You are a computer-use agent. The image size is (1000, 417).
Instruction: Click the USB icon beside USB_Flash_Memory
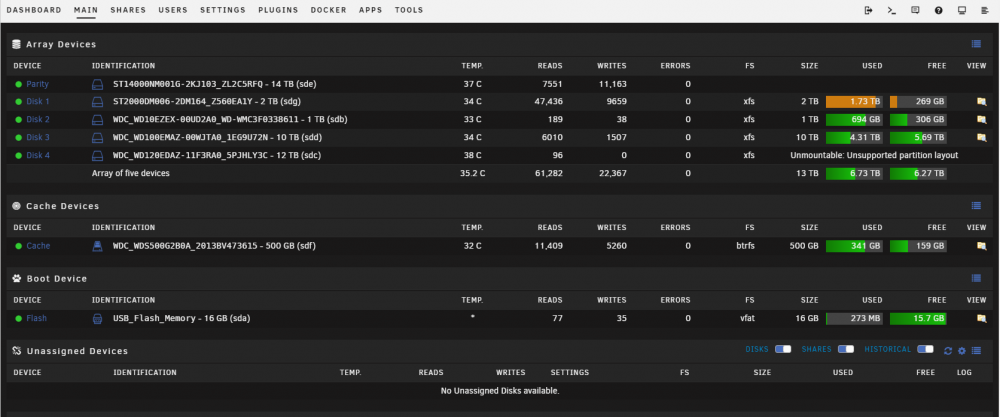pyautogui.click(x=98, y=319)
